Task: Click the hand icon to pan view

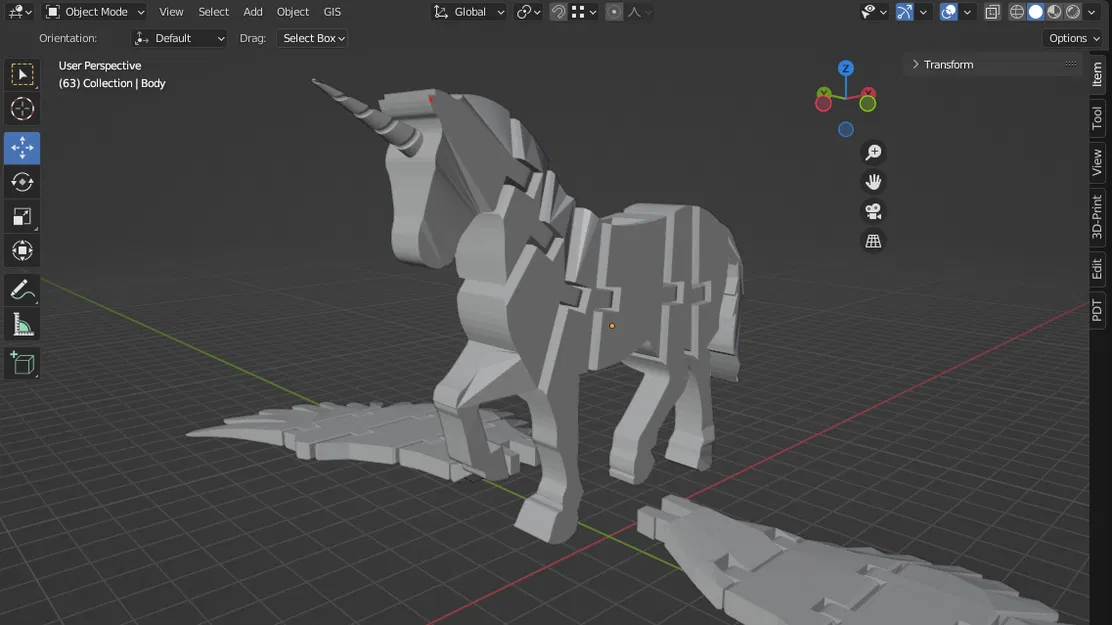Action: tap(873, 181)
